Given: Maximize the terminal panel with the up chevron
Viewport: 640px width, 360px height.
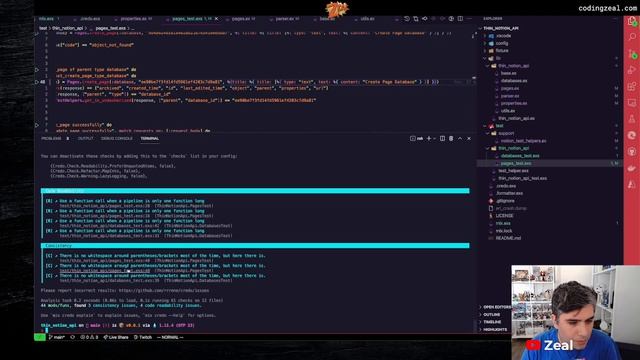Looking at the screenshot, I should (x=460, y=139).
